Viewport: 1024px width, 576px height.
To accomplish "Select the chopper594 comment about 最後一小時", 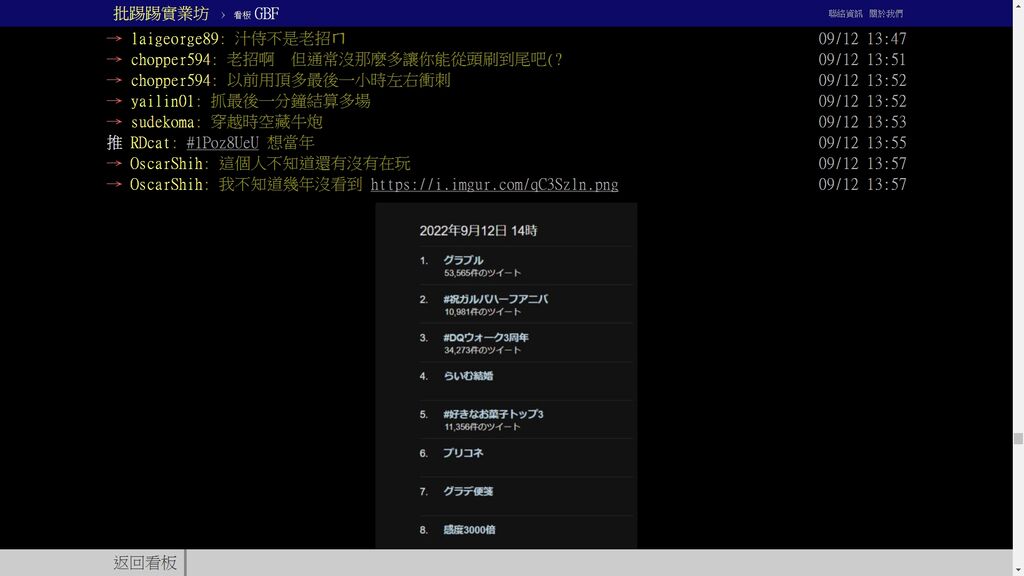I will (x=338, y=81).
